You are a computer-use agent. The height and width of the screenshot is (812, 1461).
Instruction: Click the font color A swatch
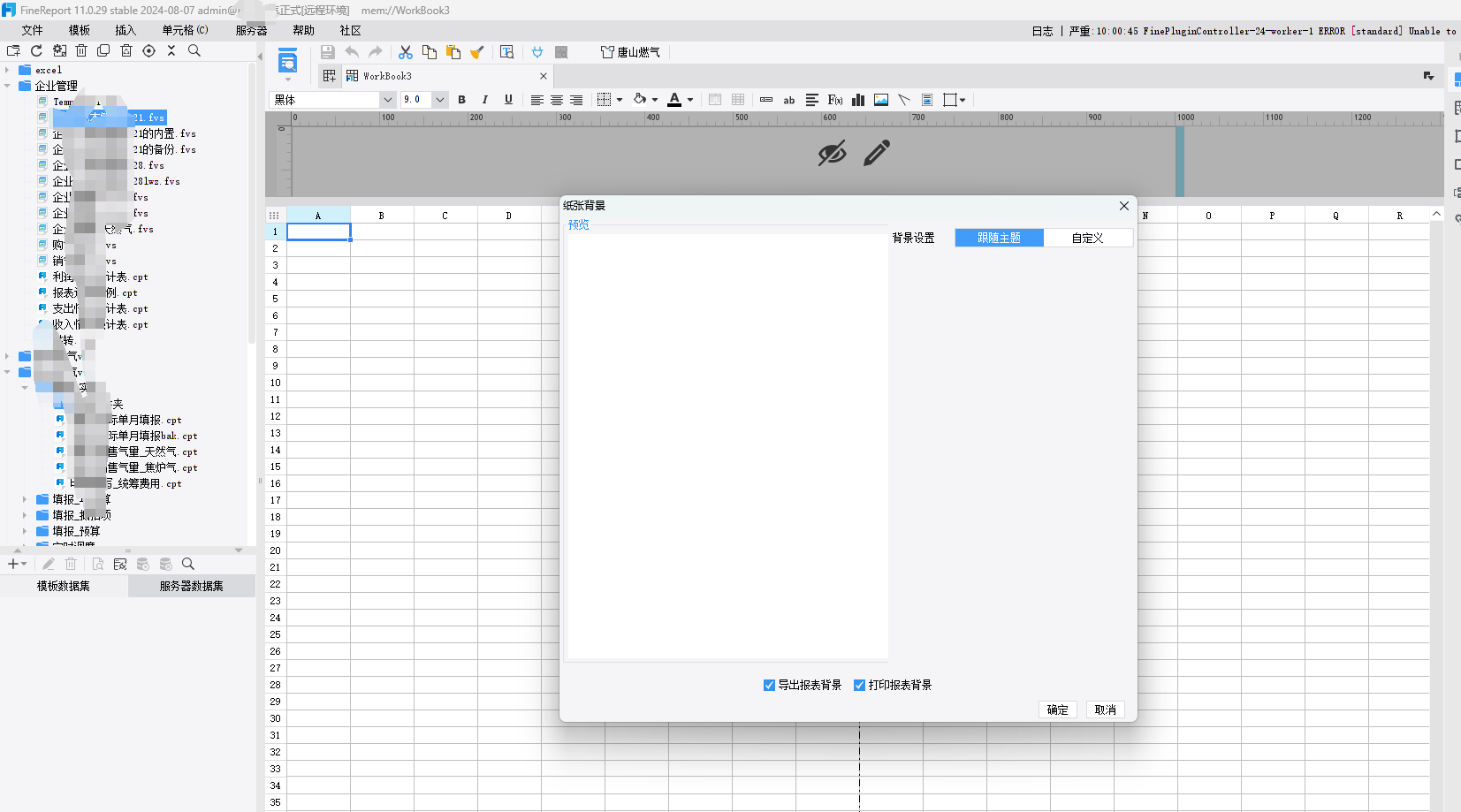pos(674,100)
